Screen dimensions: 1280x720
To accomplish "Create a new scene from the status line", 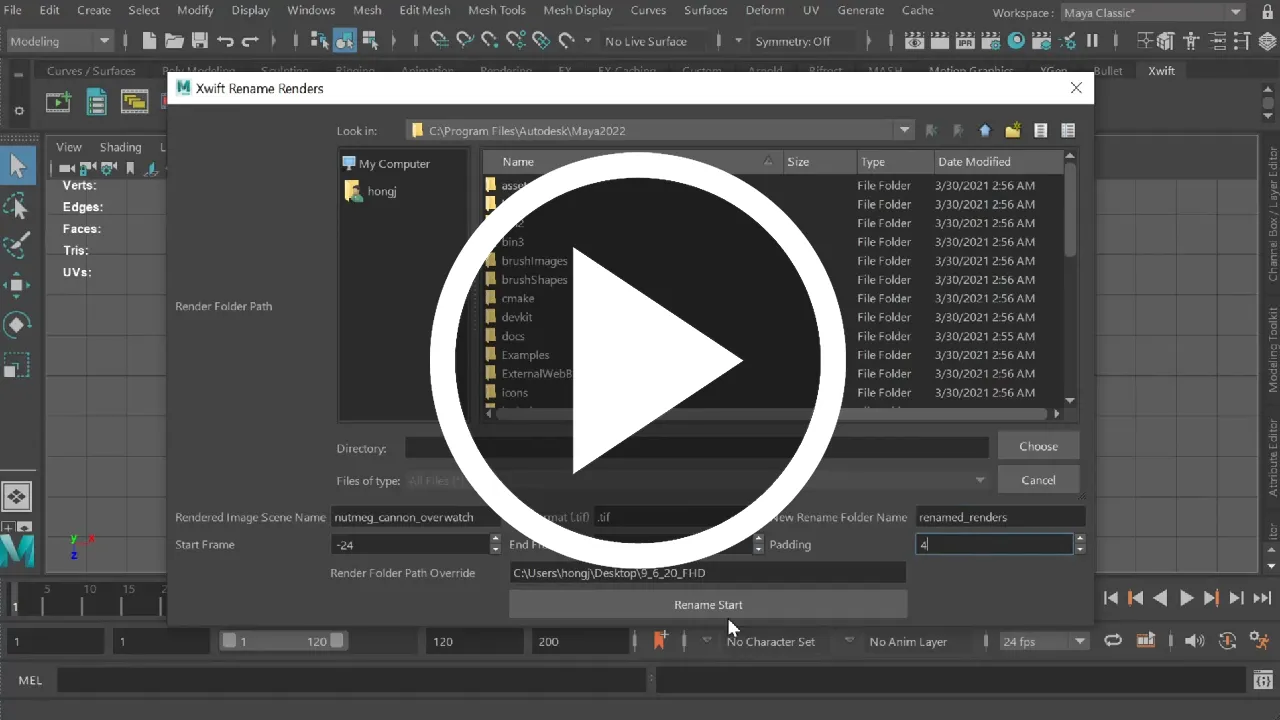I will pos(149,41).
